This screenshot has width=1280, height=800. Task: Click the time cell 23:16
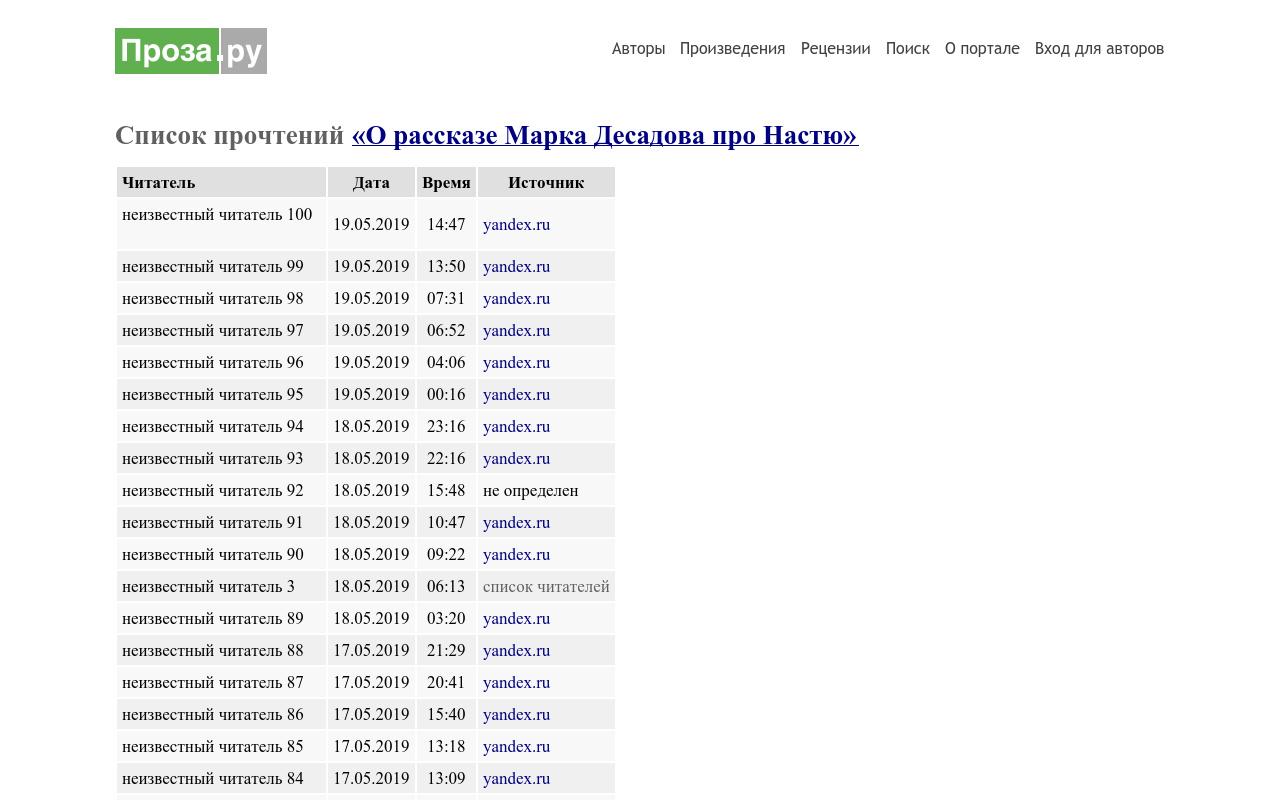(446, 426)
